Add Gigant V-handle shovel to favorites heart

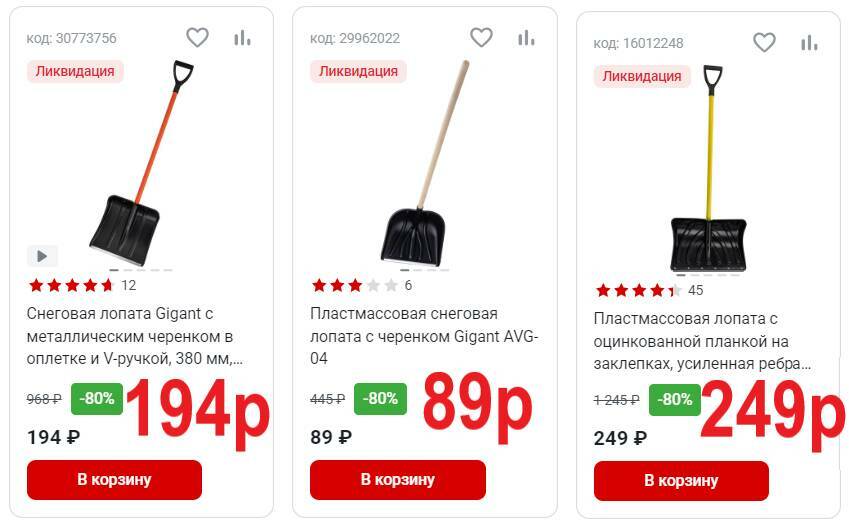click(197, 37)
